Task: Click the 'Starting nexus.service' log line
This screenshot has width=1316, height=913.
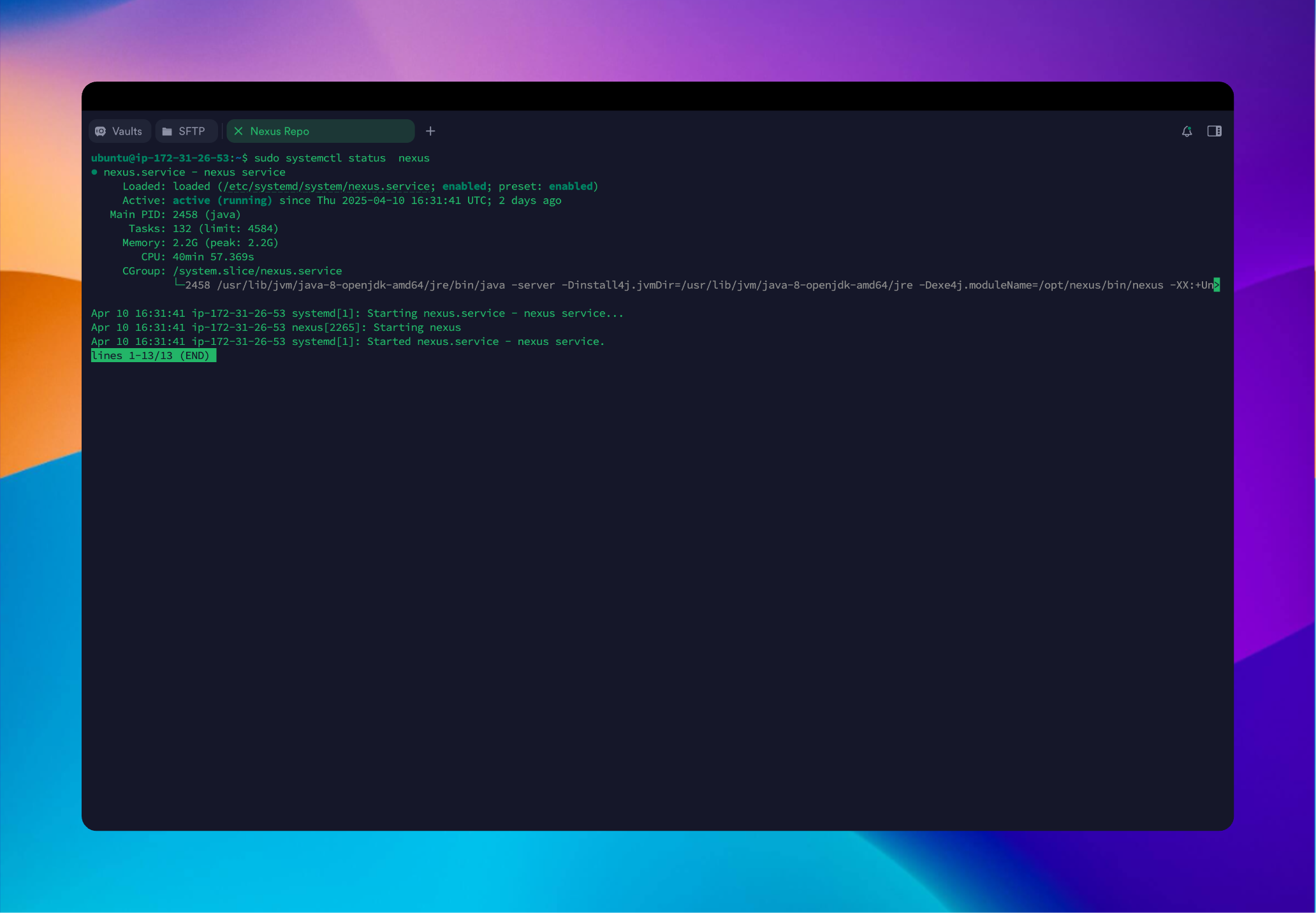Action: coord(357,314)
